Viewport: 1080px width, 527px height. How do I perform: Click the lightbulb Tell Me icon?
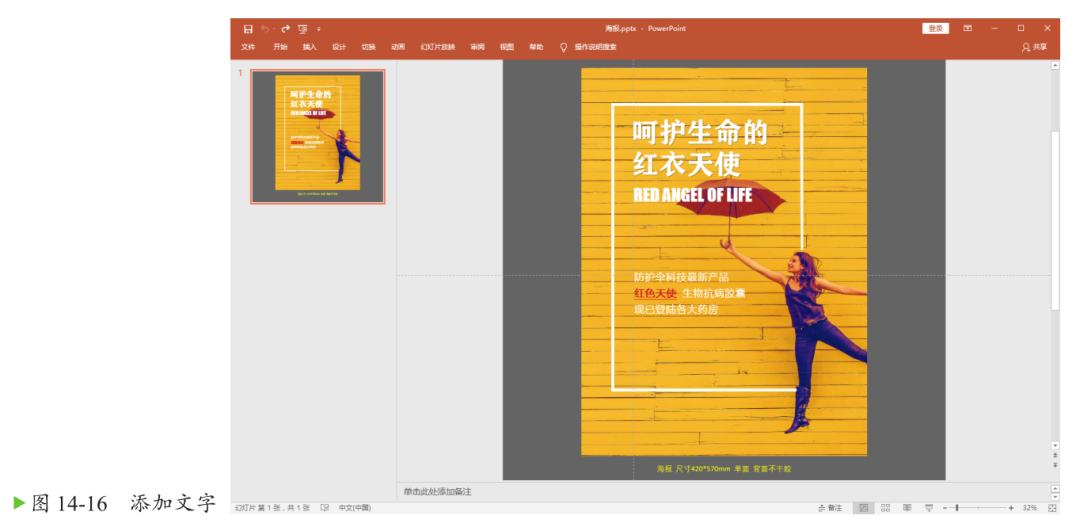(x=563, y=47)
